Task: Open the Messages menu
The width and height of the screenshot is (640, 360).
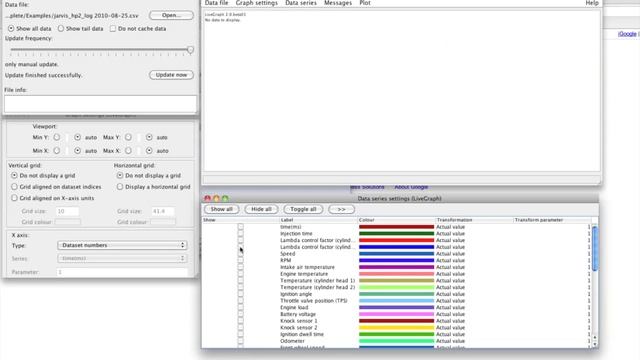Action: coord(338,3)
